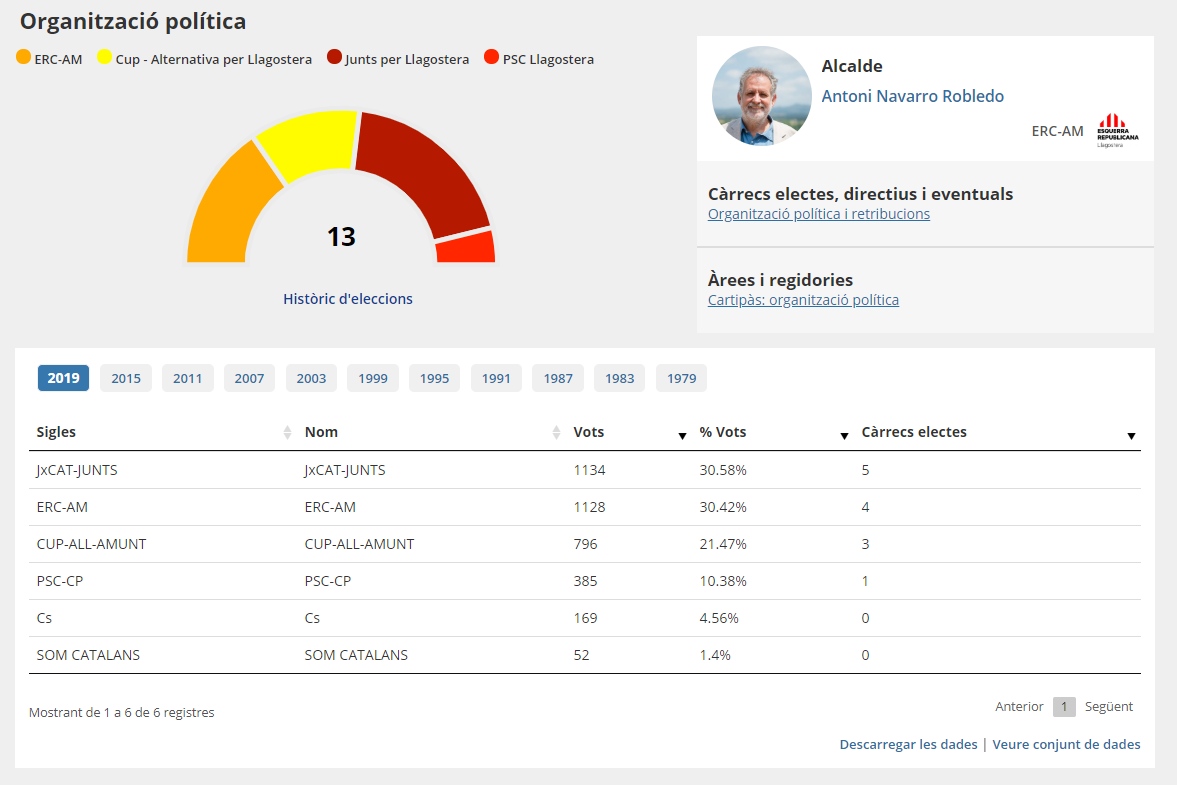This screenshot has height=785, width=1177.
Task: Sort by Vots descending arrow
Action: tap(682, 435)
